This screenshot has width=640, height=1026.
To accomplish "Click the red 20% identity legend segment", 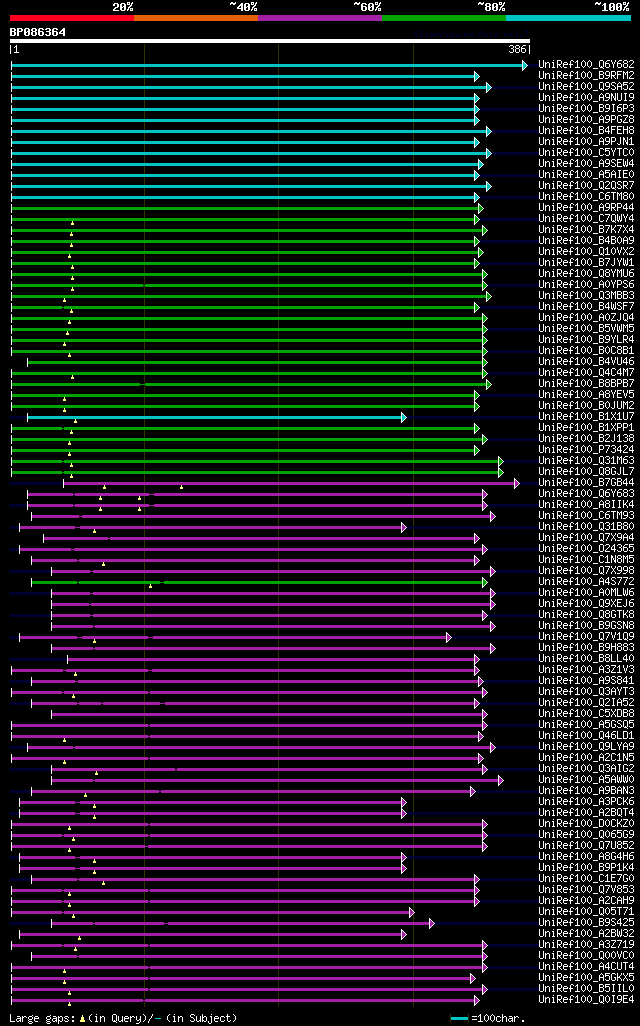I will click(71, 18).
